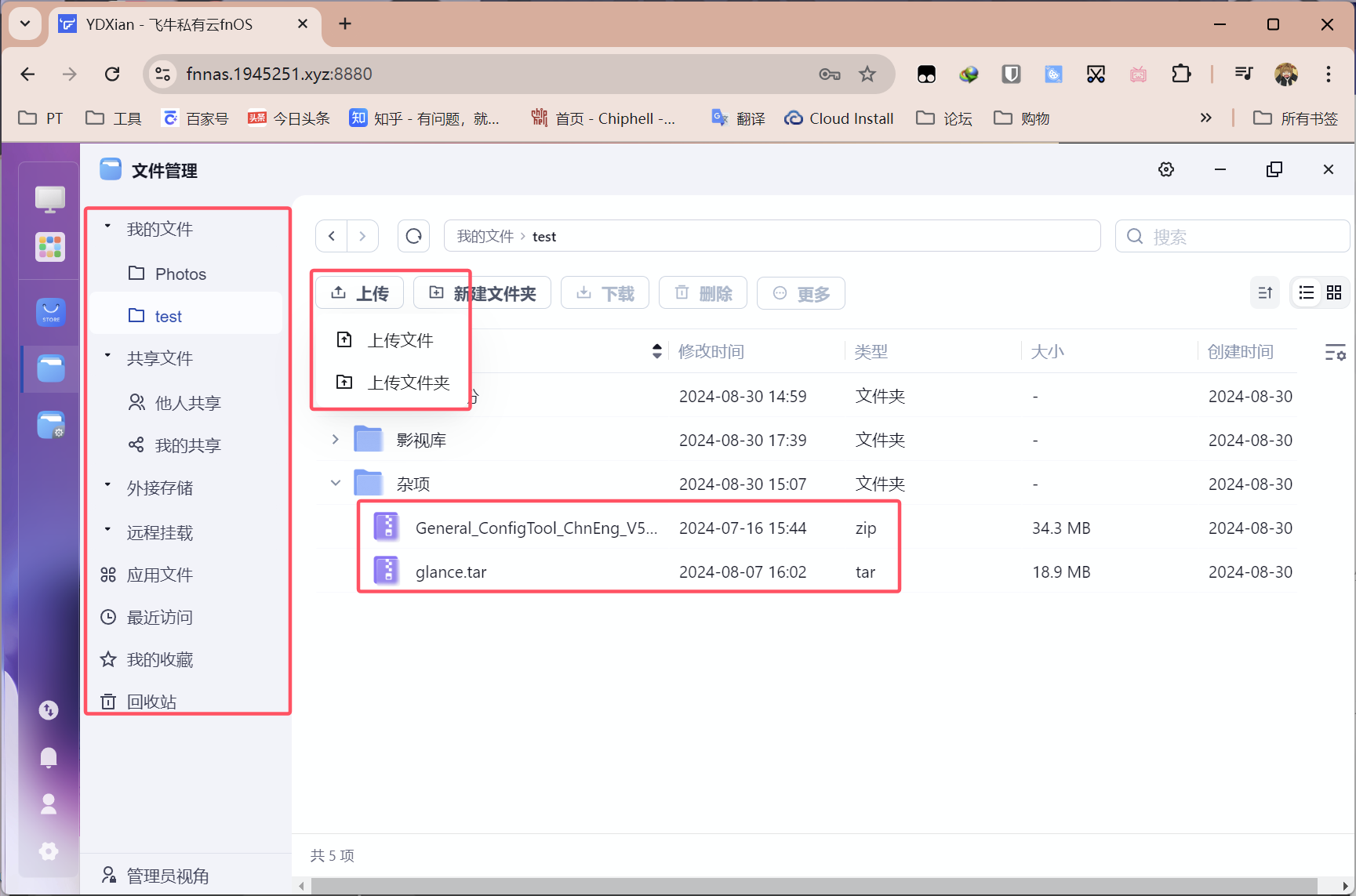1356x896 pixels.
Task: Open Chrome tab search dropdown
Action: (25, 24)
